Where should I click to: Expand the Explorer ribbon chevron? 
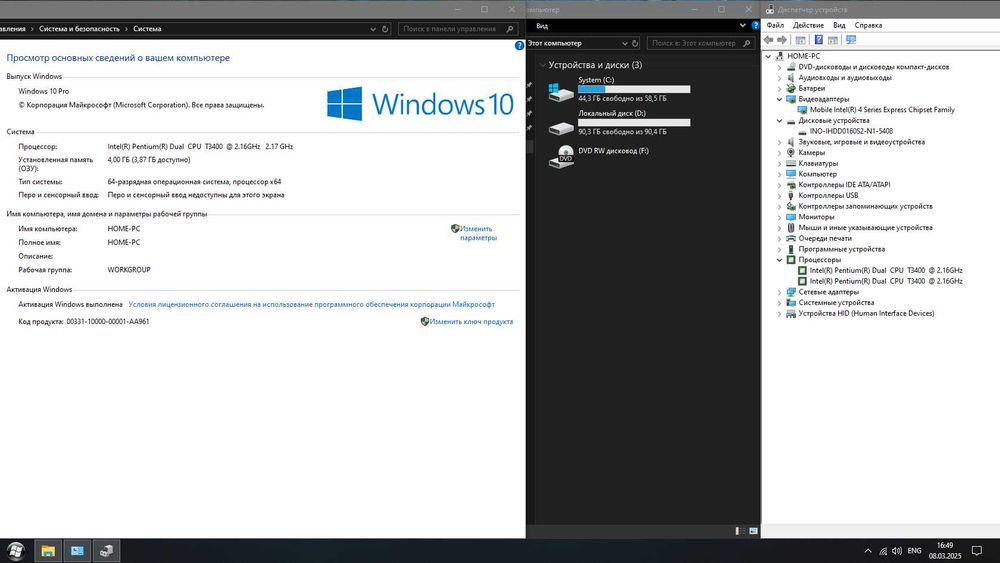742,26
